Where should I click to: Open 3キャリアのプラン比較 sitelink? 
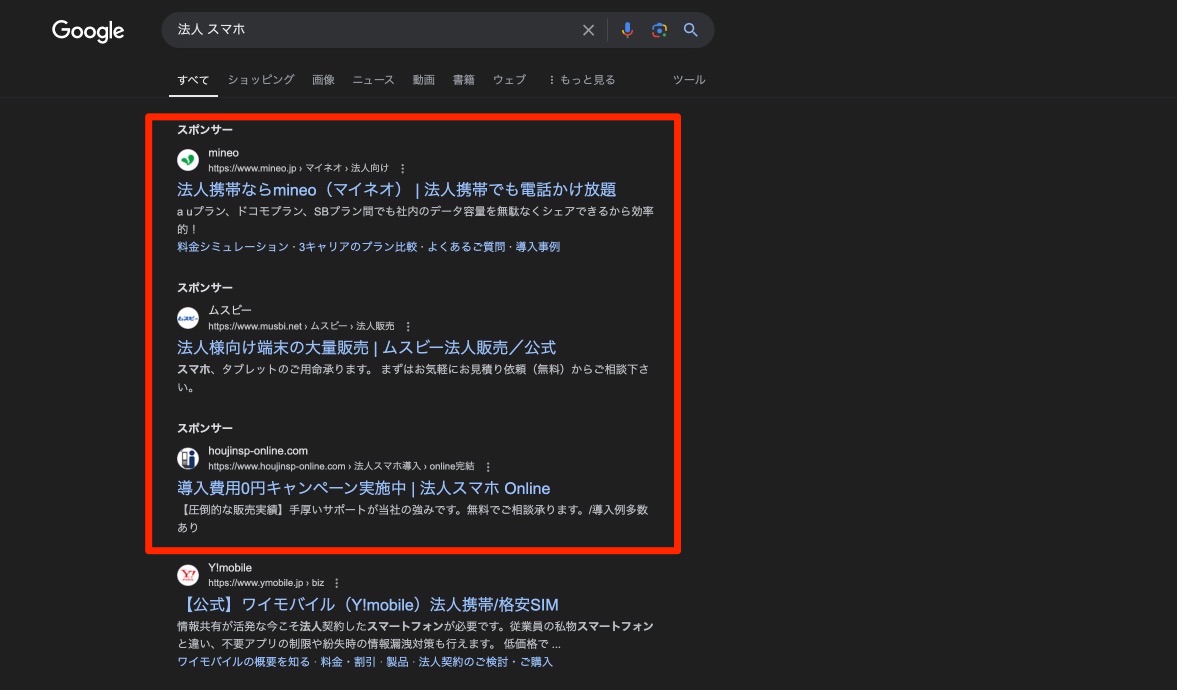click(x=357, y=247)
